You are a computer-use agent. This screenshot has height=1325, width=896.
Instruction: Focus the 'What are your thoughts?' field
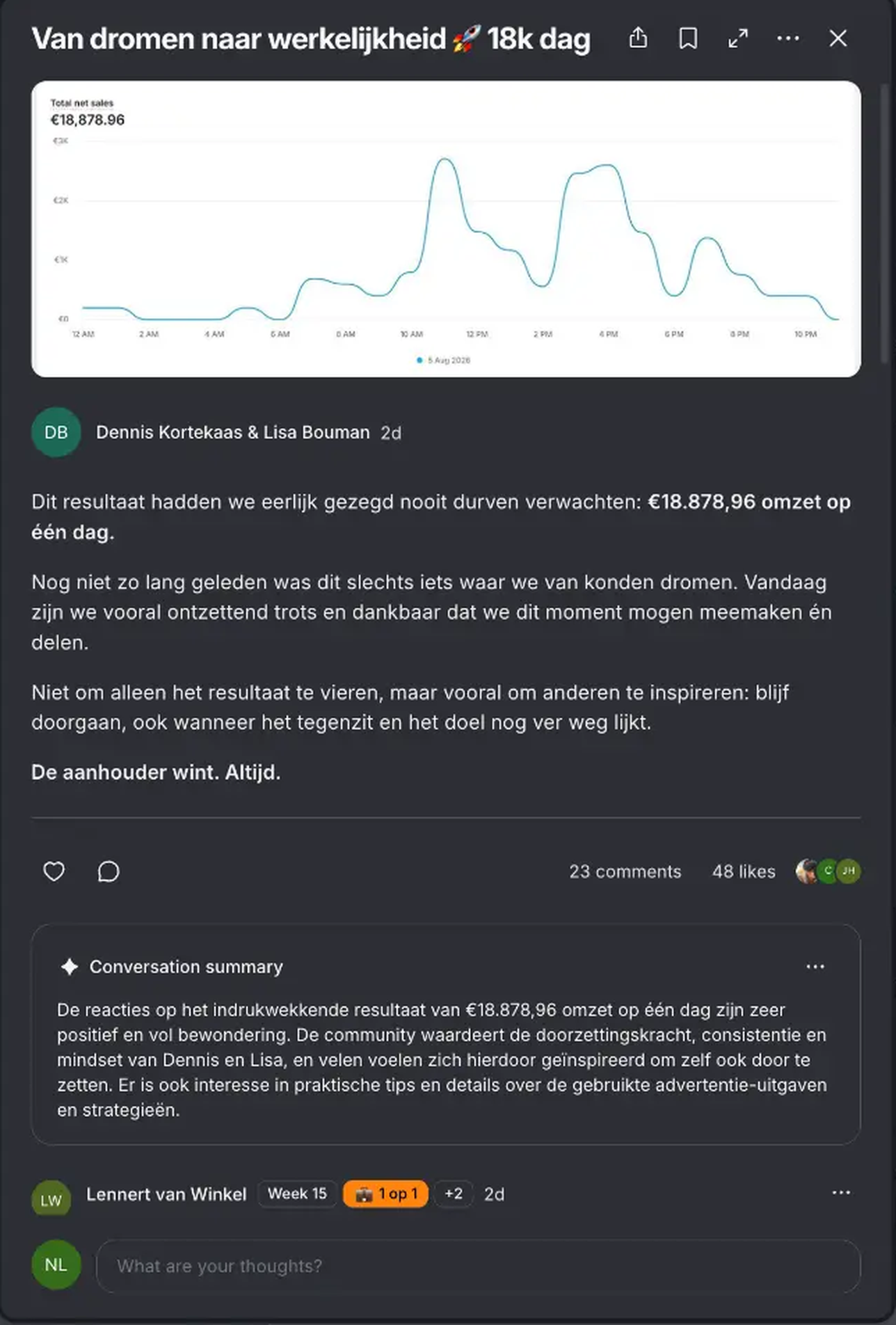click(x=478, y=1266)
